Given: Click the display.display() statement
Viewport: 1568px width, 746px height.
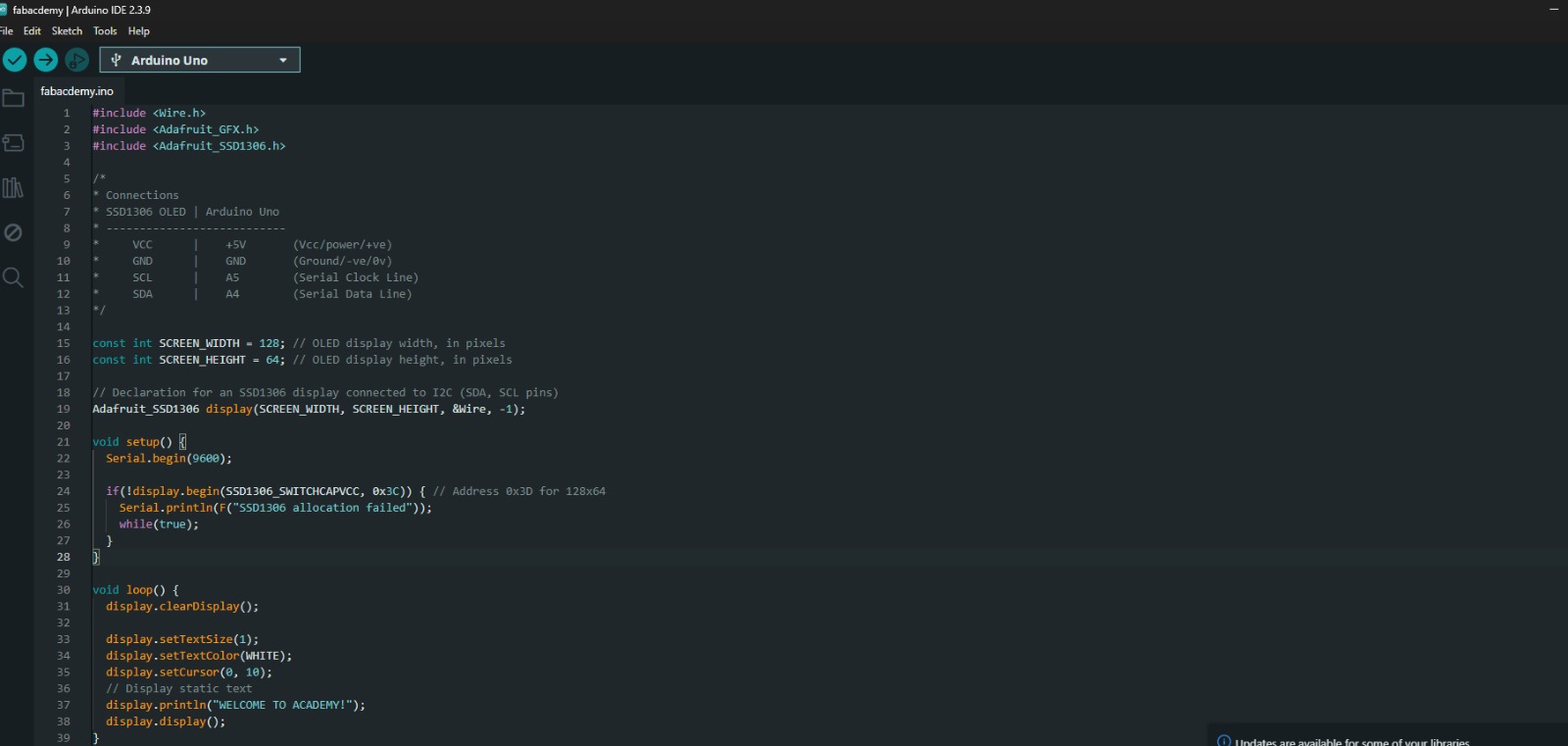Looking at the screenshot, I should [x=166, y=721].
